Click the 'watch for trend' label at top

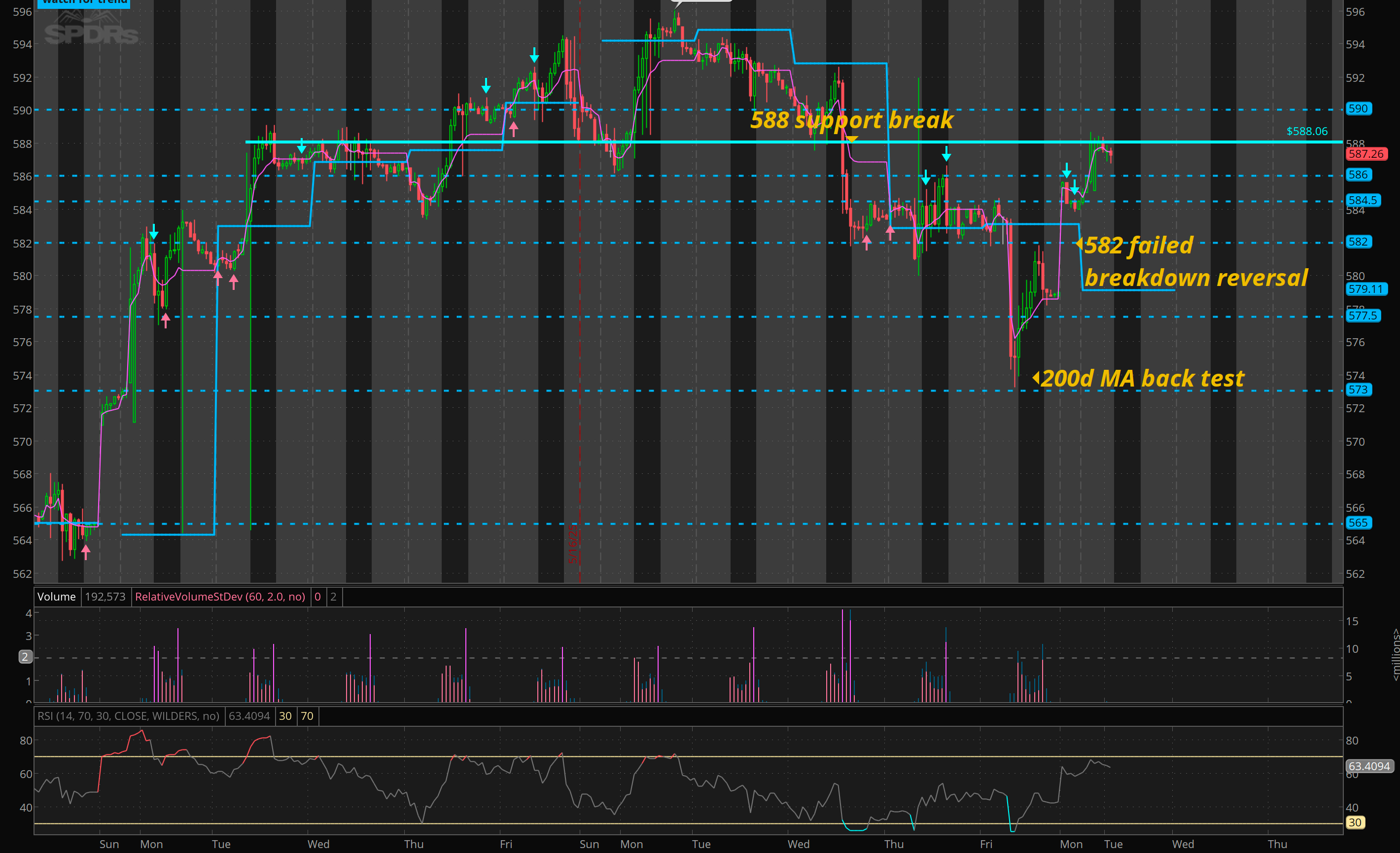point(84,2)
